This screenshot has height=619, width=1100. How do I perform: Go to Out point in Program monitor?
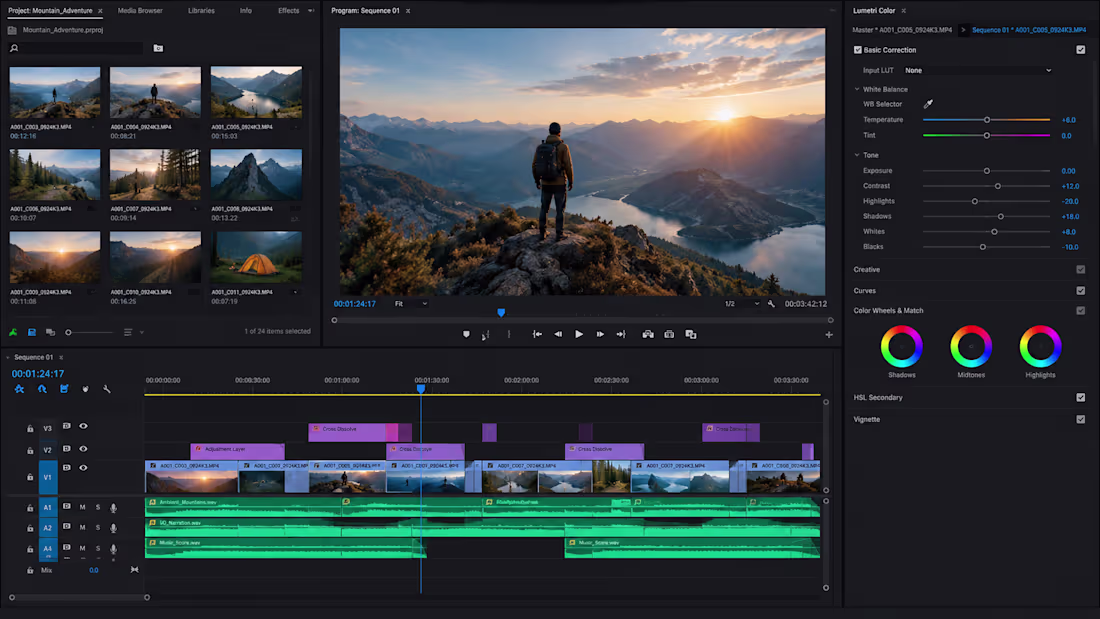tap(621, 334)
